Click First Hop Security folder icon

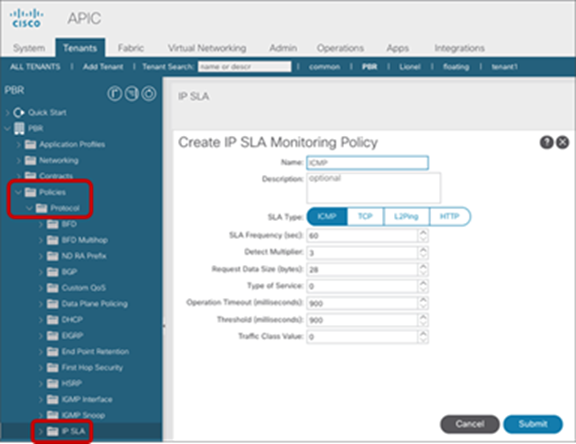point(53,368)
